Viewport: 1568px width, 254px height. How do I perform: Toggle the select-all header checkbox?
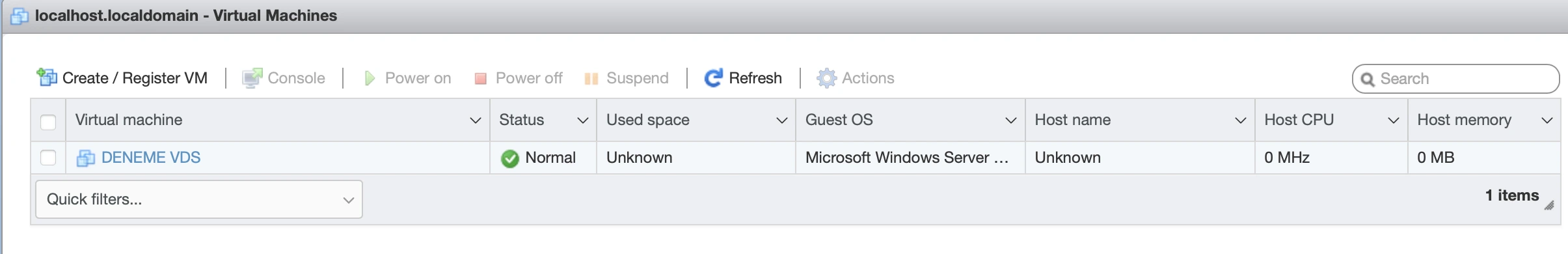click(x=48, y=122)
